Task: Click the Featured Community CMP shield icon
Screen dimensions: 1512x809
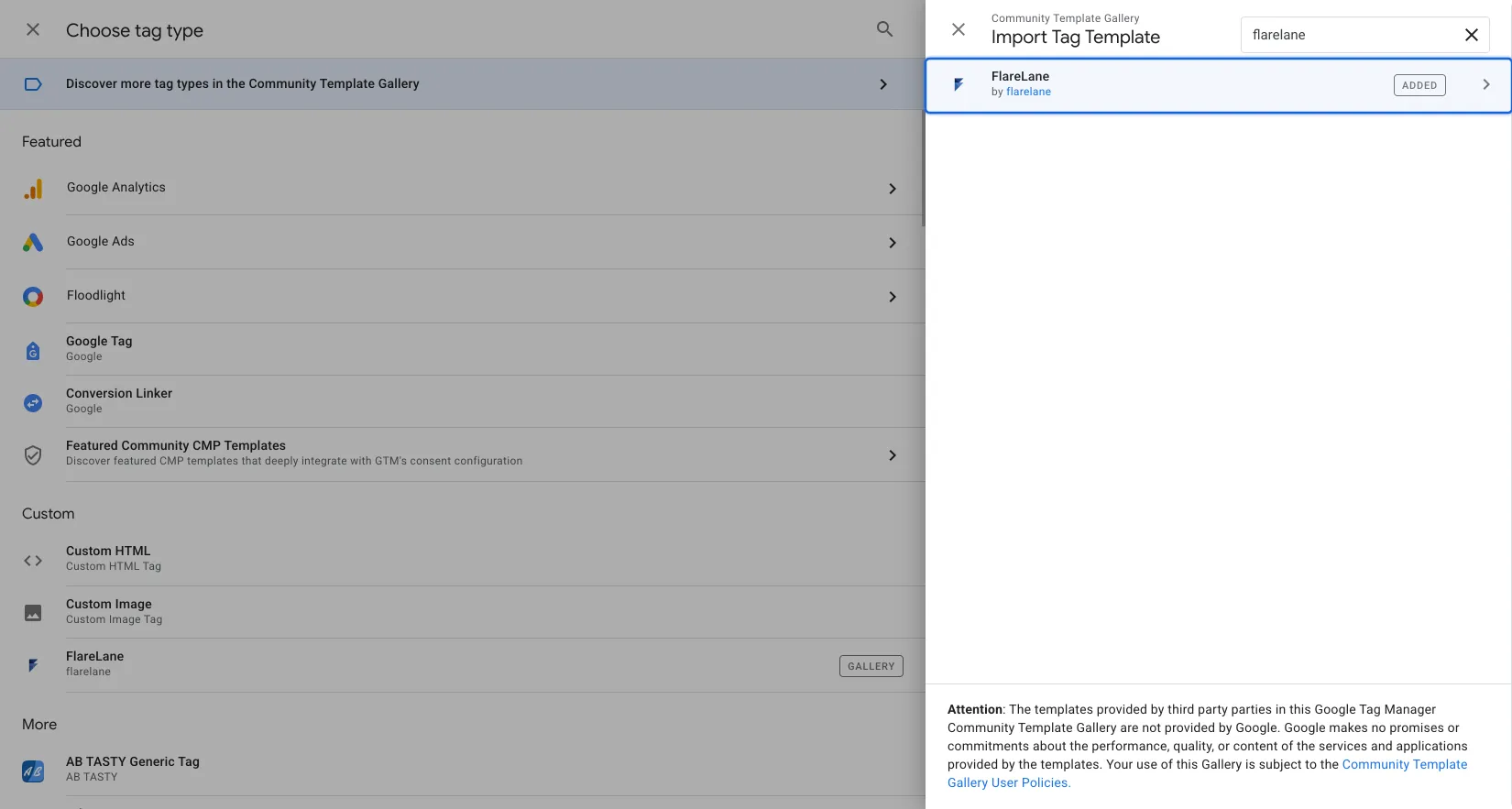Action: click(33, 455)
